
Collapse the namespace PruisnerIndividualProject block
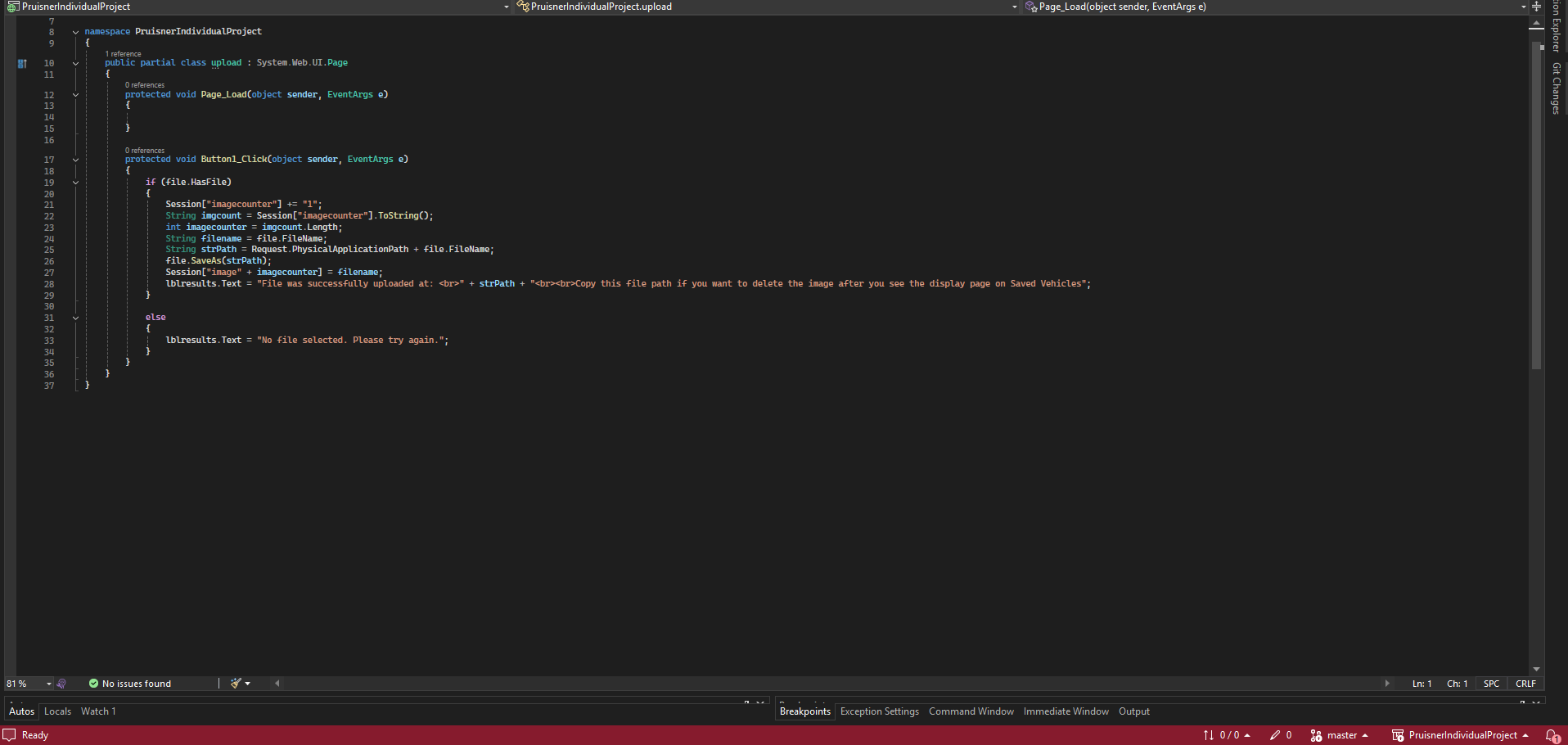[76, 32]
